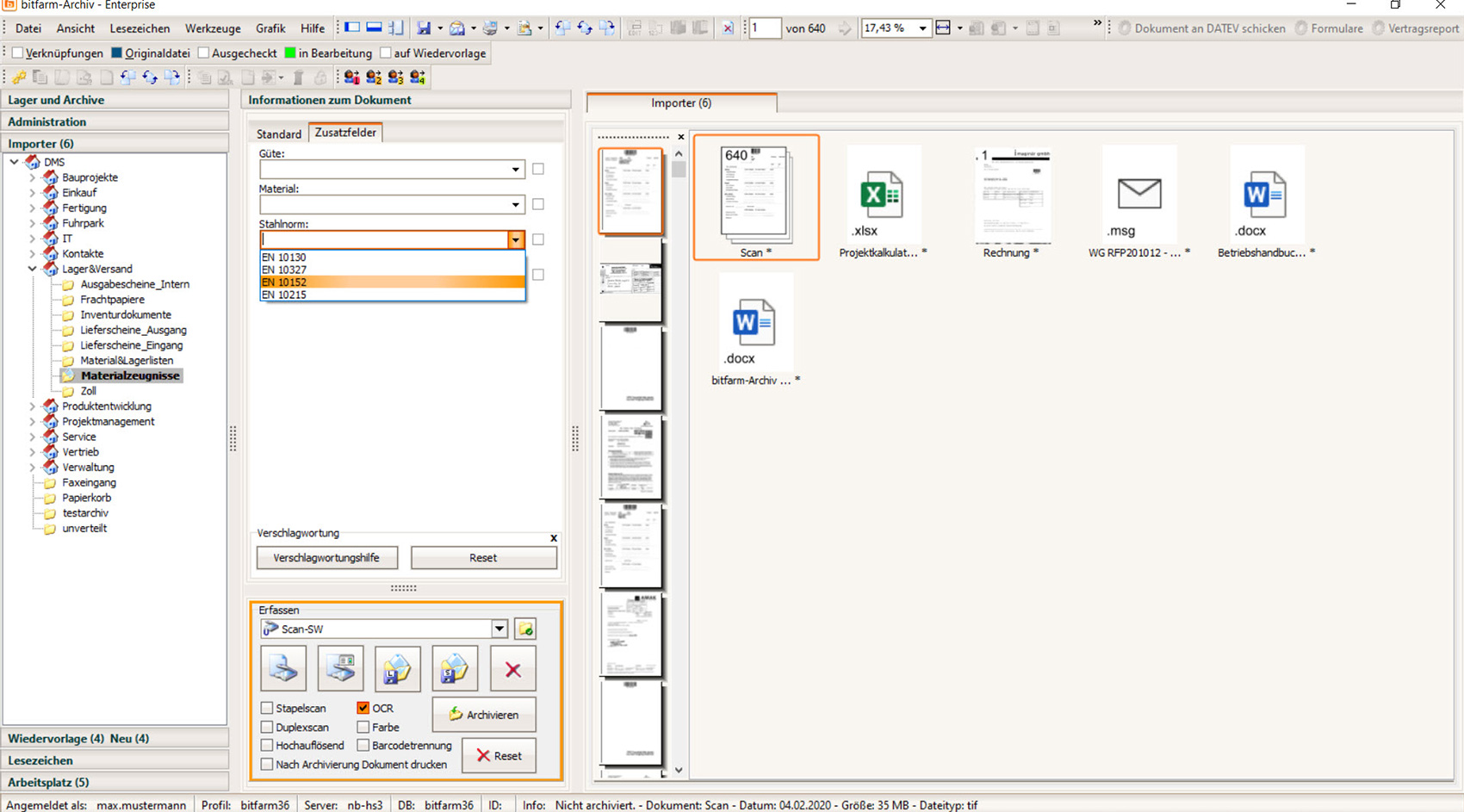The height and width of the screenshot is (812, 1464).
Task: Disable the OCR checkbox
Action: tap(363, 708)
